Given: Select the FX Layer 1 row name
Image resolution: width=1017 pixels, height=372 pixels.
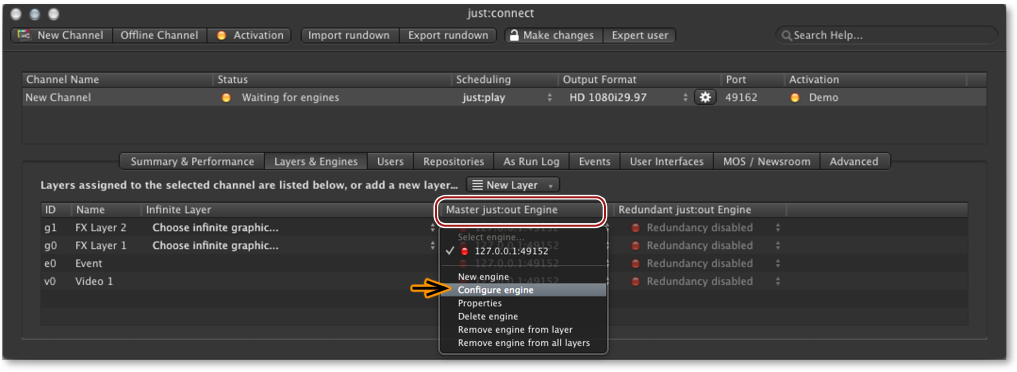Looking at the screenshot, I should (101, 246).
